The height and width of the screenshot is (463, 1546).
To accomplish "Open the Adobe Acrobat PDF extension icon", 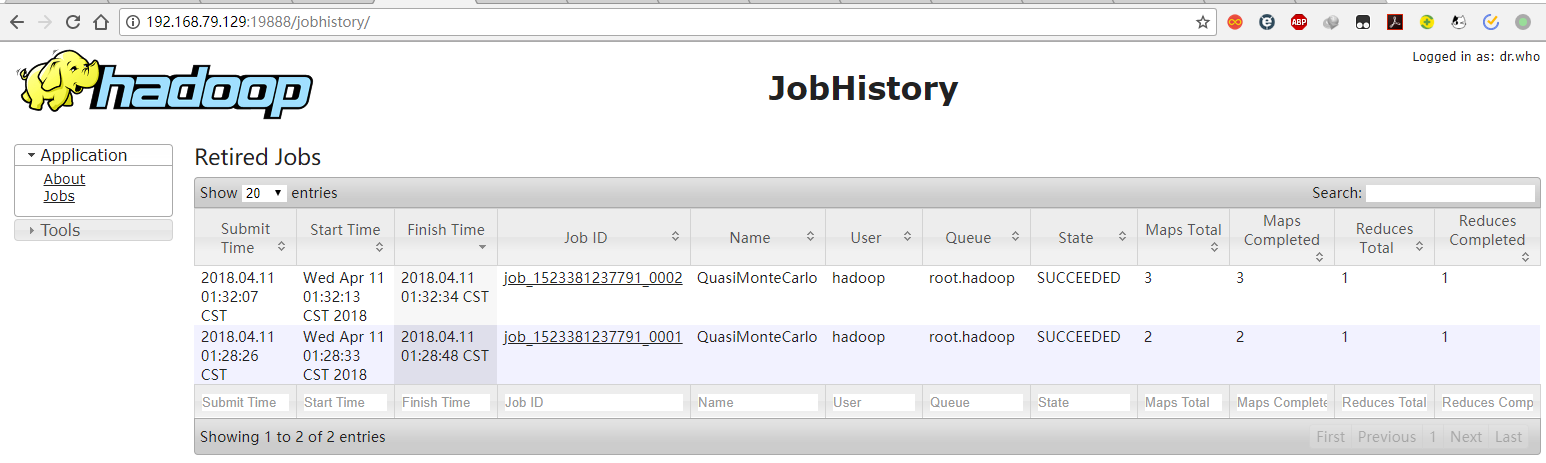I will pos(1395,22).
